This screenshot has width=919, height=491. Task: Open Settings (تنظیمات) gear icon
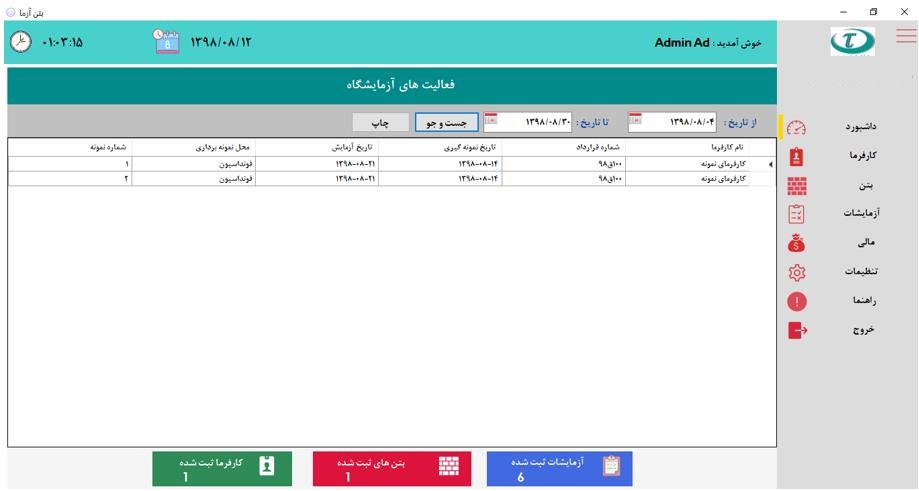click(797, 272)
